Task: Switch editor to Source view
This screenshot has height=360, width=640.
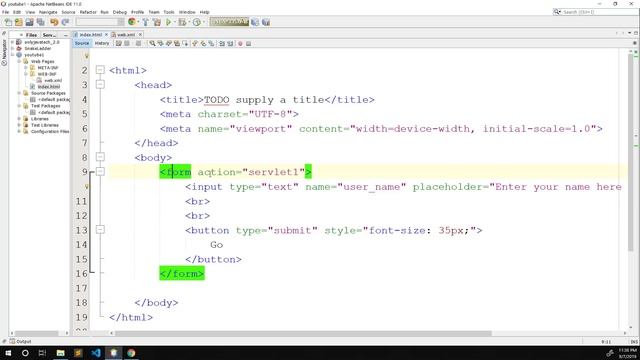Action: 82,43
